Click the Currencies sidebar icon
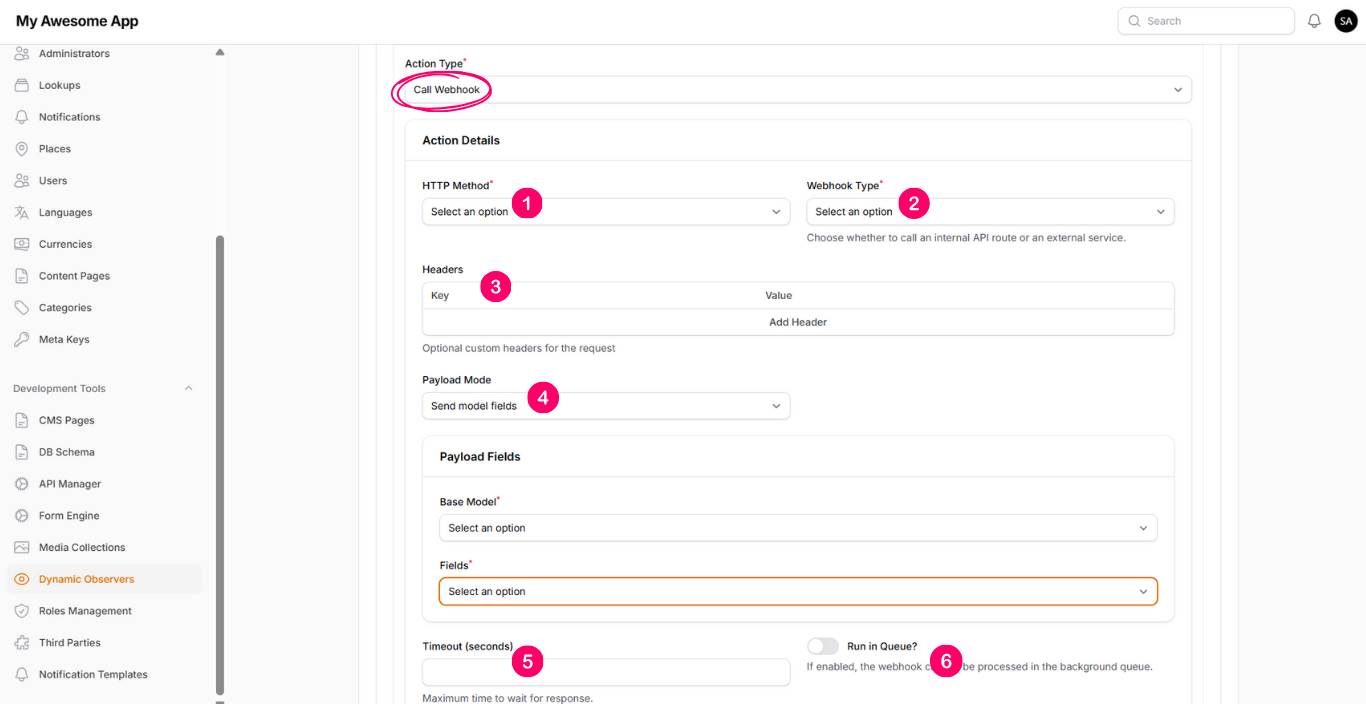1366x704 pixels. pyautogui.click(x=22, y=244)
